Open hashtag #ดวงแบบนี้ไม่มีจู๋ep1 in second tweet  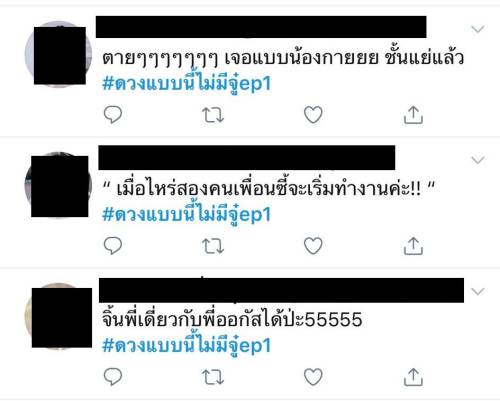pos(186,214)
